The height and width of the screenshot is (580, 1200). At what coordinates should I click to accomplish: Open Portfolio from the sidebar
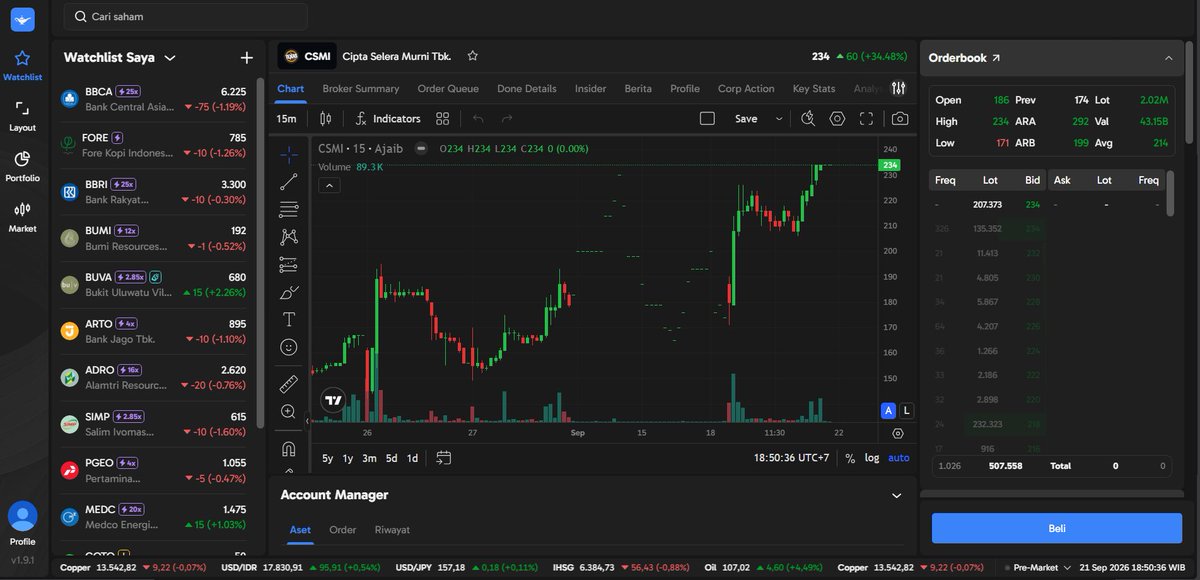(22, 166)
